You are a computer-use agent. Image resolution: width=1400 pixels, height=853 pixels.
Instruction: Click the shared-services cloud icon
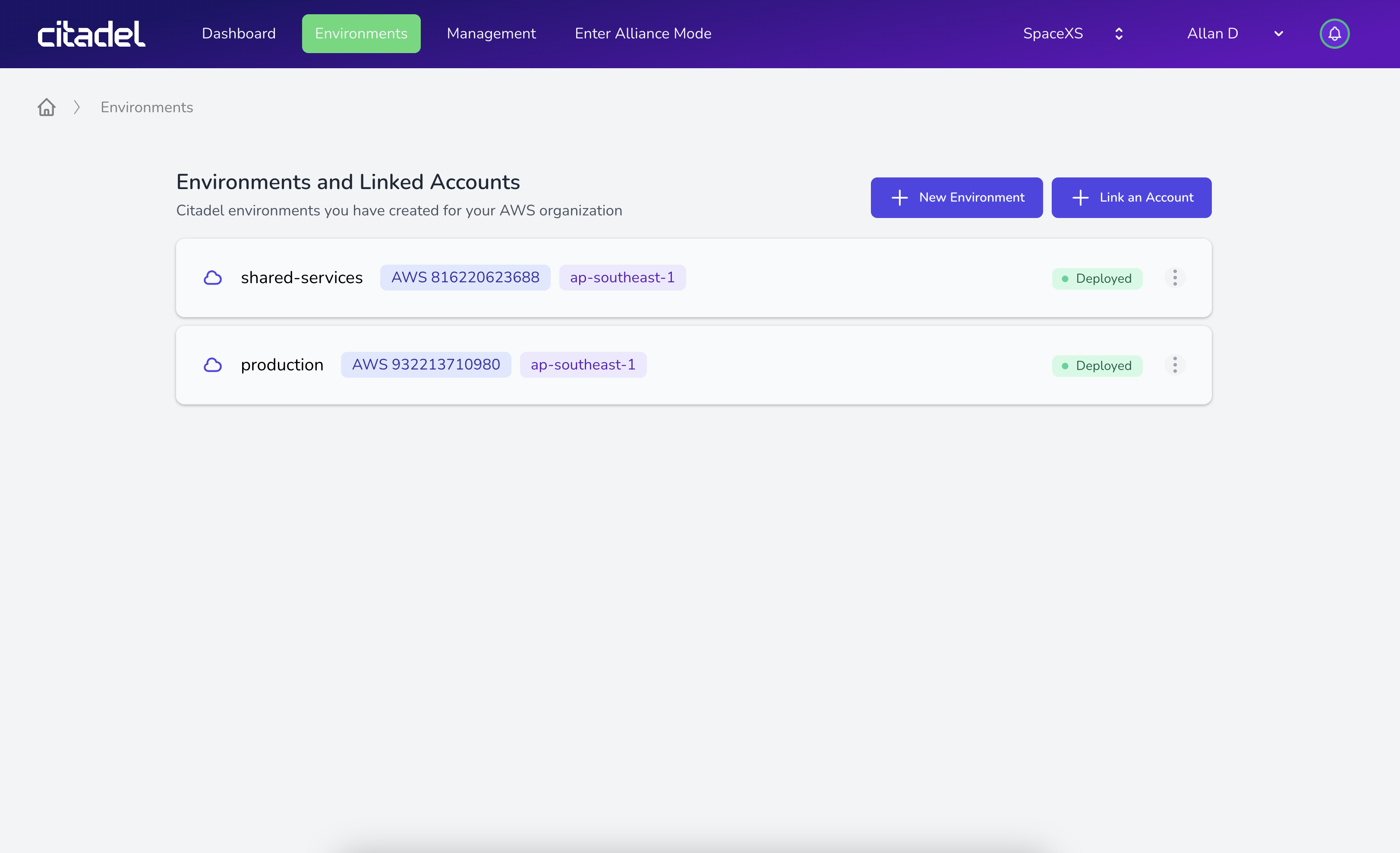pos(212,278)
